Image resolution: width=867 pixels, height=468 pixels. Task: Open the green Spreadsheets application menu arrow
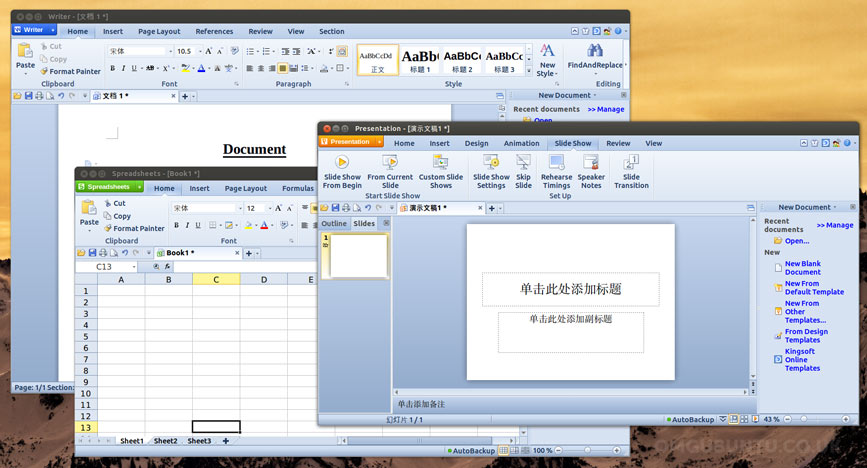point(138,187)
